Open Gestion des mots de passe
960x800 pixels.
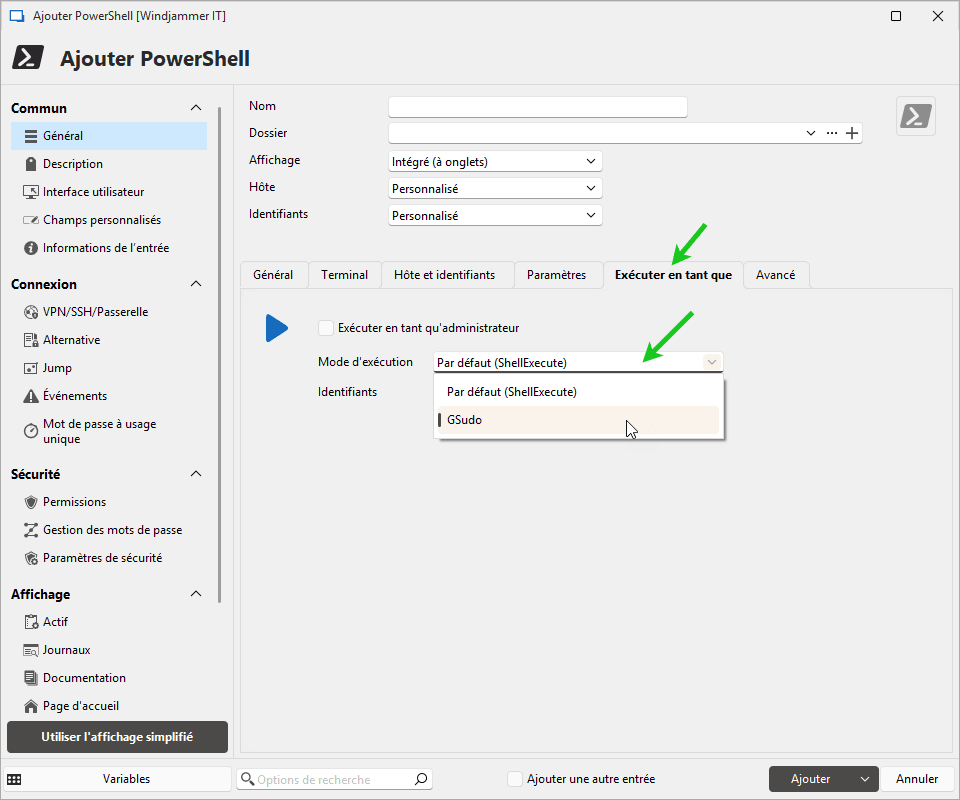click(112, 530)
